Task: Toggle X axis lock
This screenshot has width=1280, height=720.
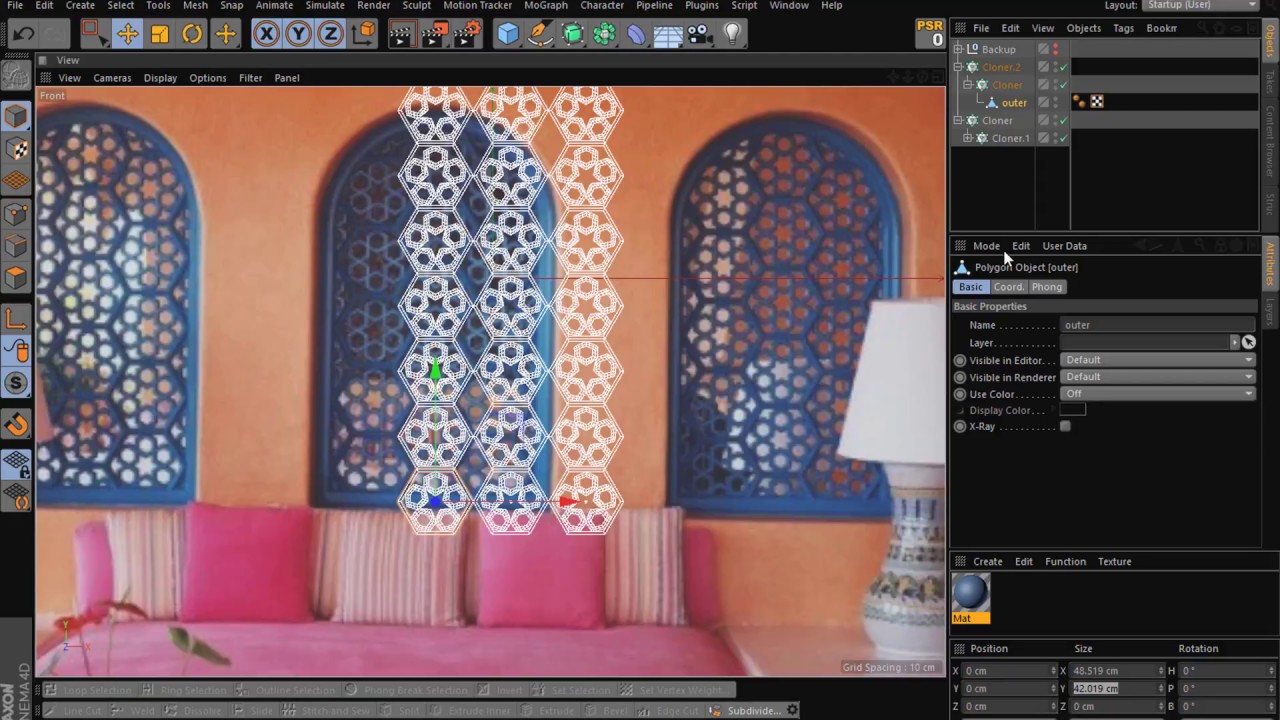Action: (266, 34)
